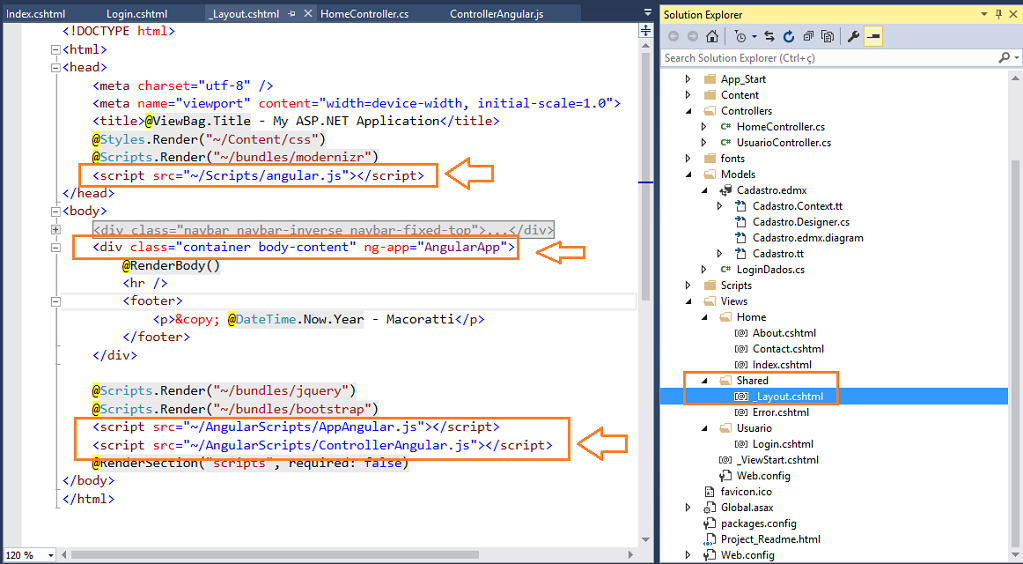
Task: Collapse the Views folder
Action: (x=688, y=301)
